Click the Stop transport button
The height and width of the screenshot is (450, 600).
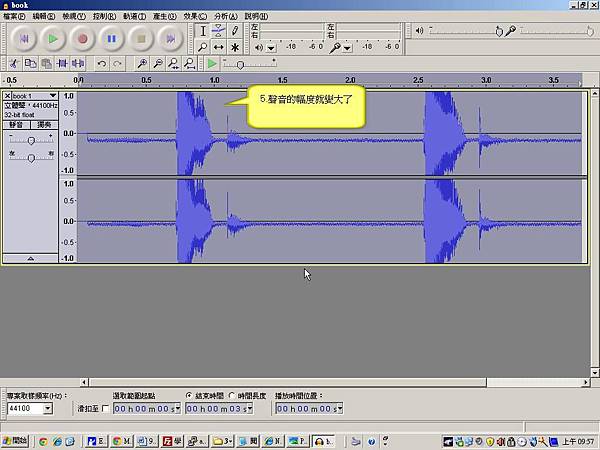pos(142,39)
